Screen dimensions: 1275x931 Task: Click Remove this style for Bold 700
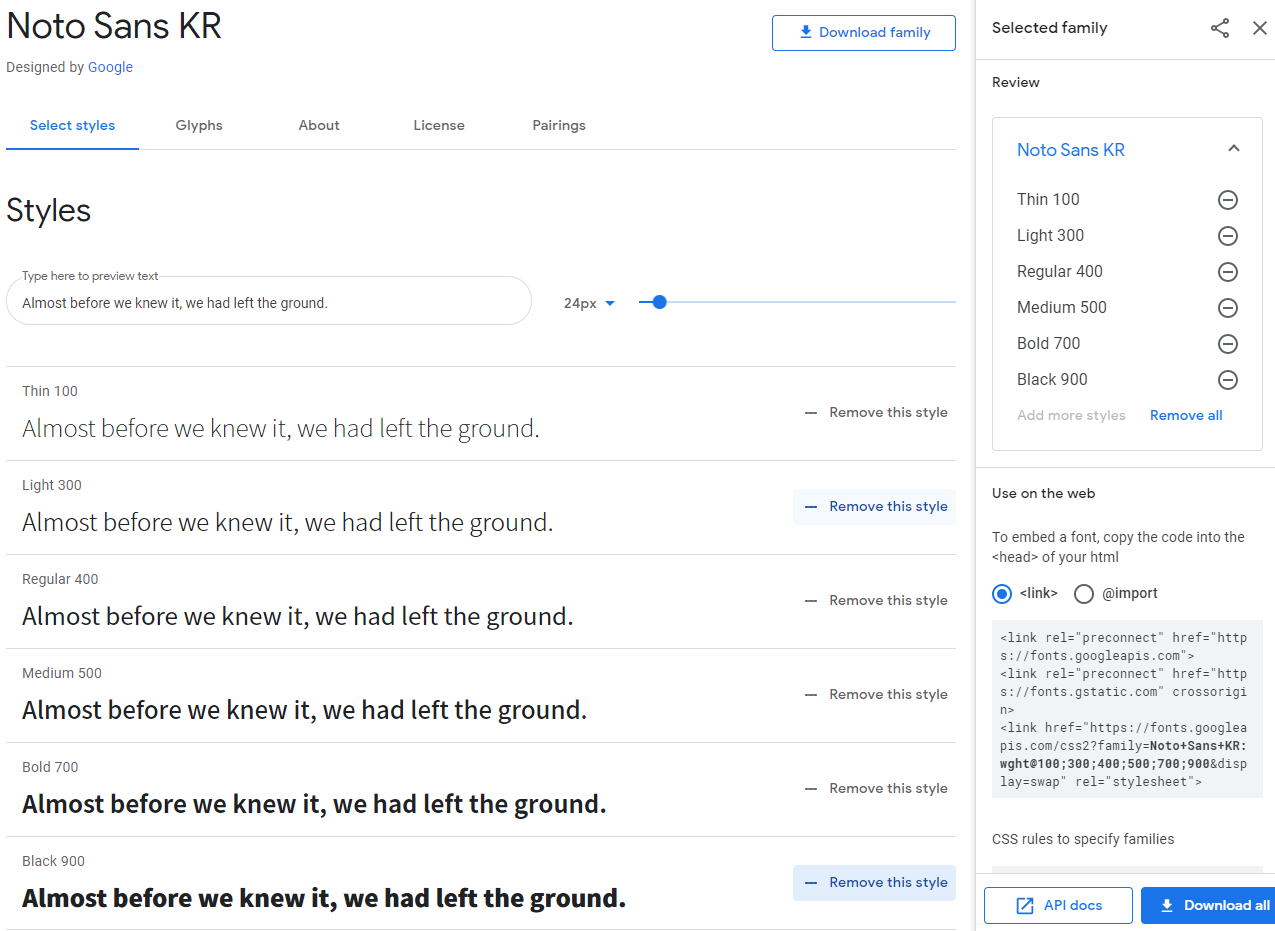pyautogui.click(x=876, y=789)
